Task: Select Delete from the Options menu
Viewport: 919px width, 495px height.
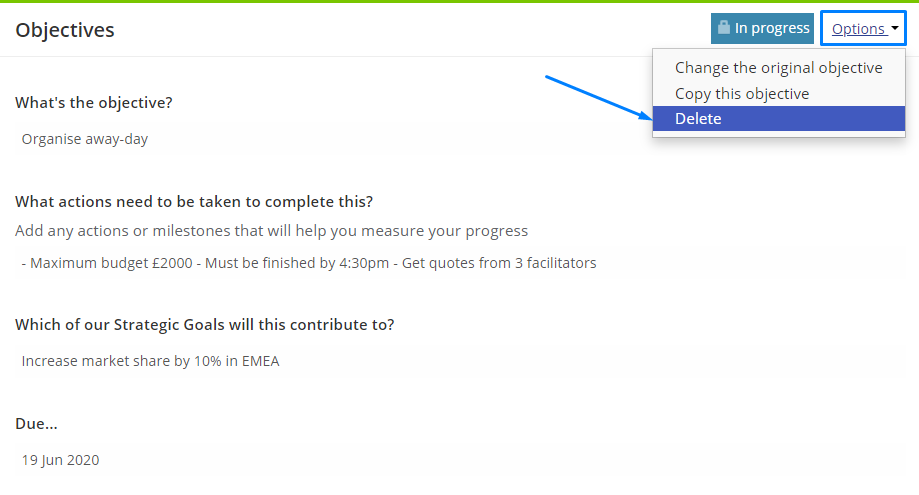Action: coord(779,118)
